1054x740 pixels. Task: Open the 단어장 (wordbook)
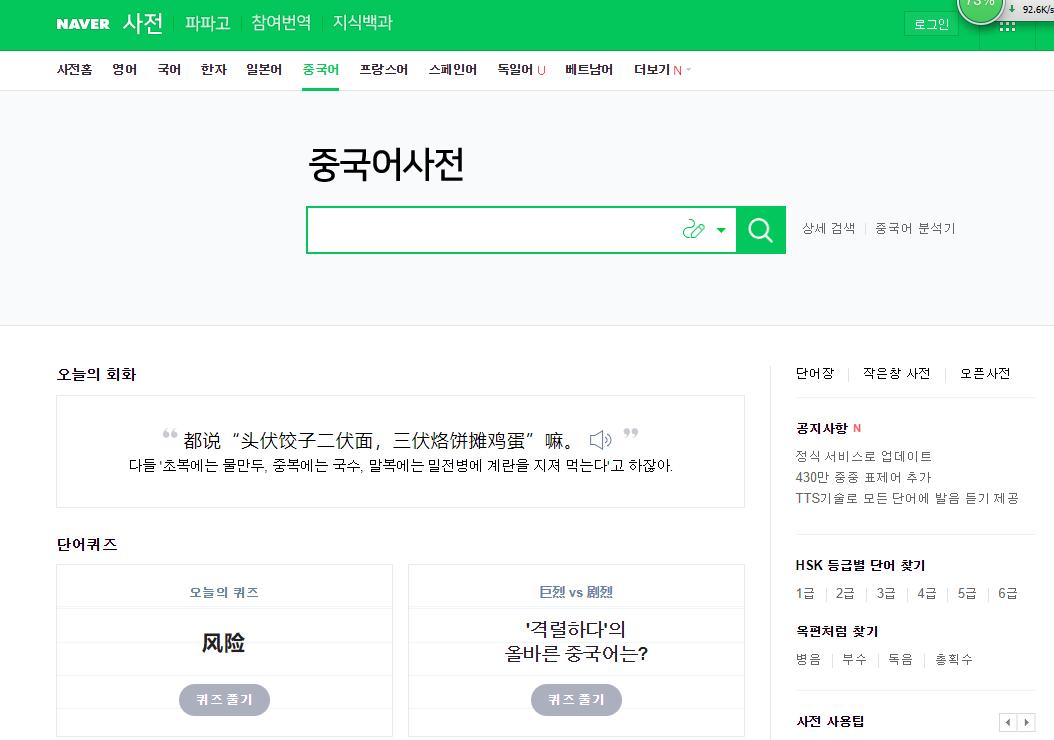tap(818, 372)
